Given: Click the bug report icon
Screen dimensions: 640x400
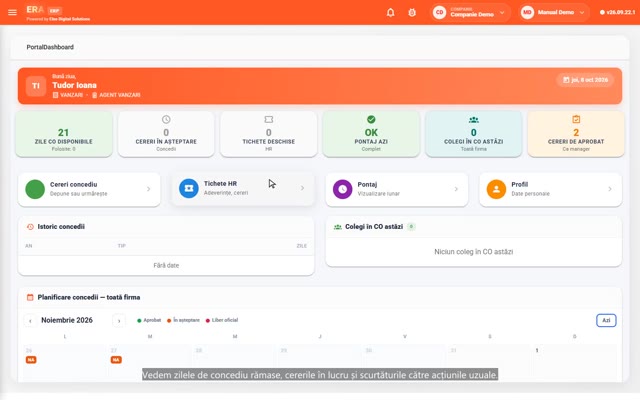Looking at the screenshot, I should (412, 12).
